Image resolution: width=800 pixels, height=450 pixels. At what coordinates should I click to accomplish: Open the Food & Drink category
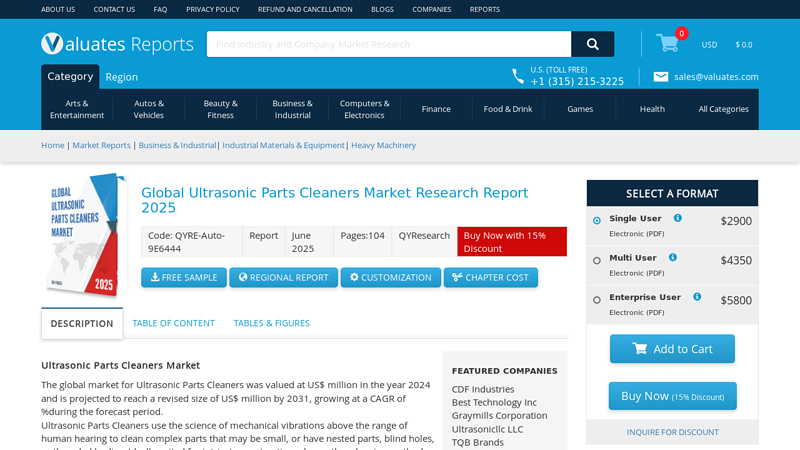point(508,109)
